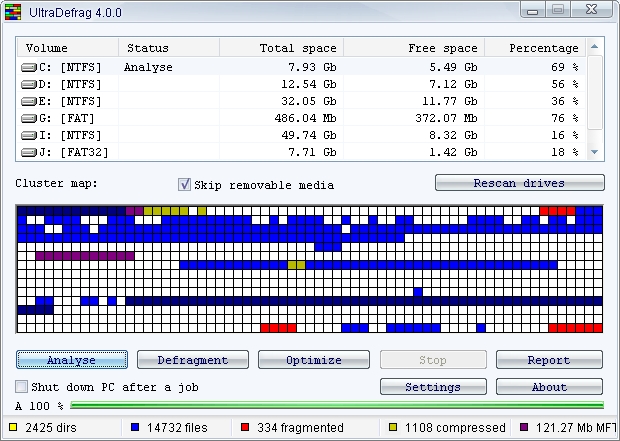Click the C: drive icon in volume list

coord(29,68)
